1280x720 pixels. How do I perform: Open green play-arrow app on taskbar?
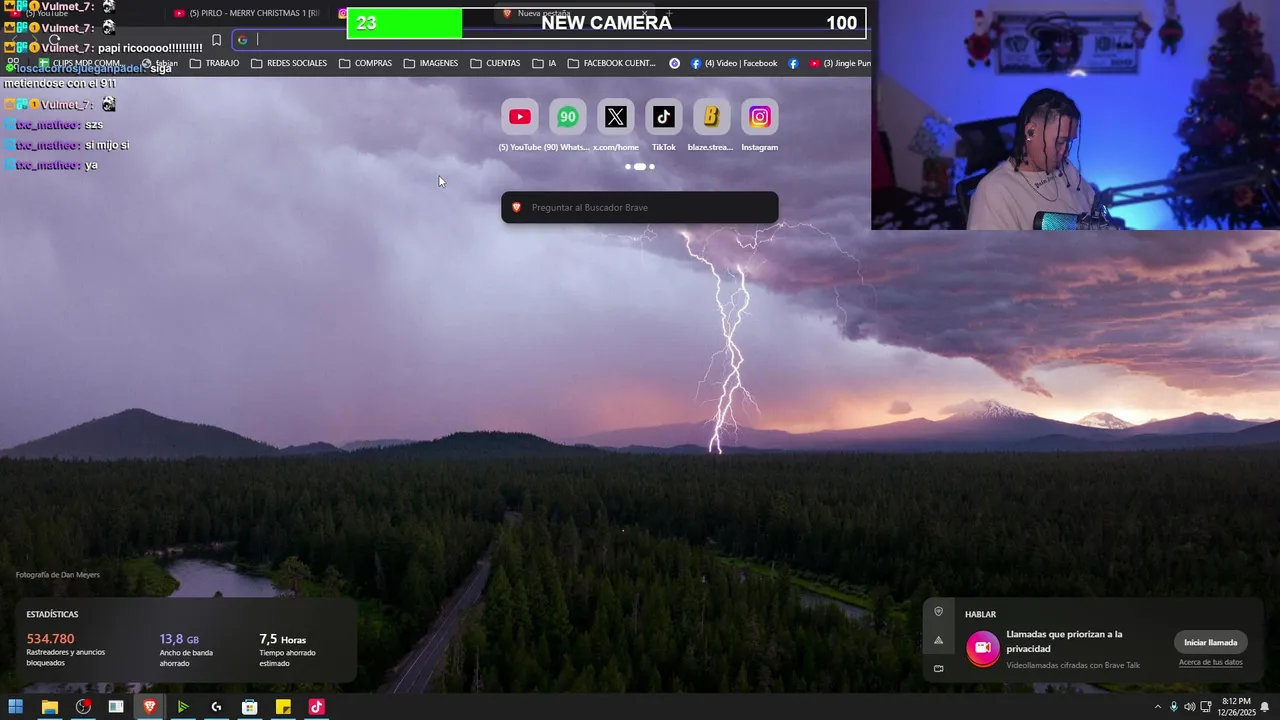click(183, 707)
